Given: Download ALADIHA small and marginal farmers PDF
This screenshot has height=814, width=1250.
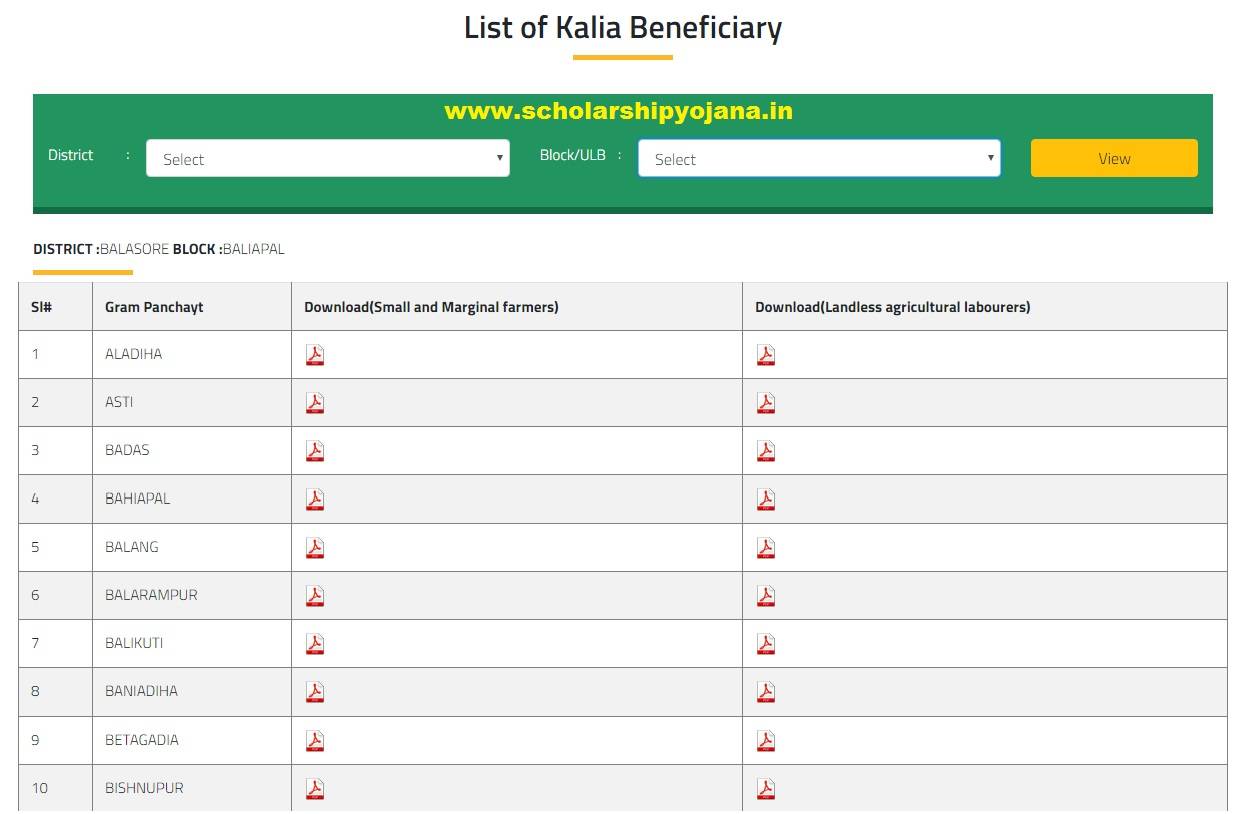Looking at the screenshot, I should tap(315, 355).
